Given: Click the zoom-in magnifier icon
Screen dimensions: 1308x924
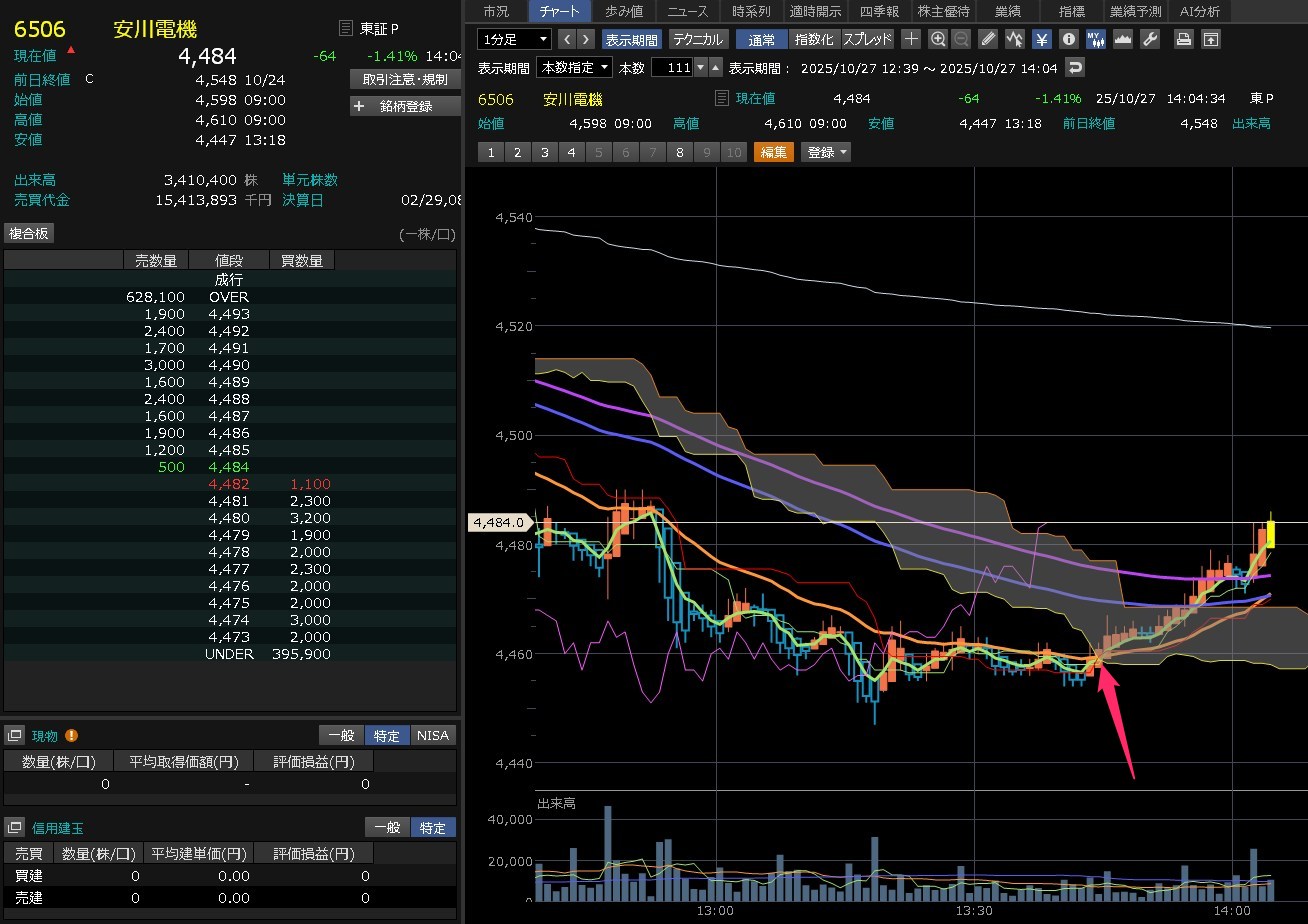Looking at the screenshot, I should pyautogui.click(x=937, y=39).
